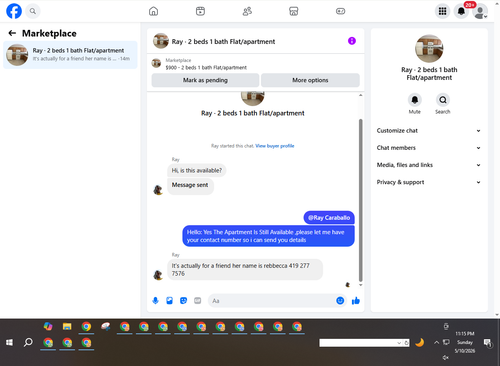
Task: Open File Explorer from the taskbar
Action: coord(67,327)
